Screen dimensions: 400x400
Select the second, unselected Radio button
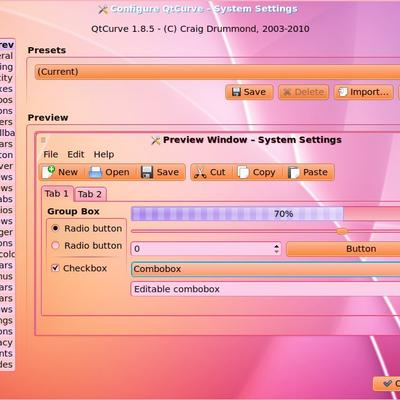55,246
